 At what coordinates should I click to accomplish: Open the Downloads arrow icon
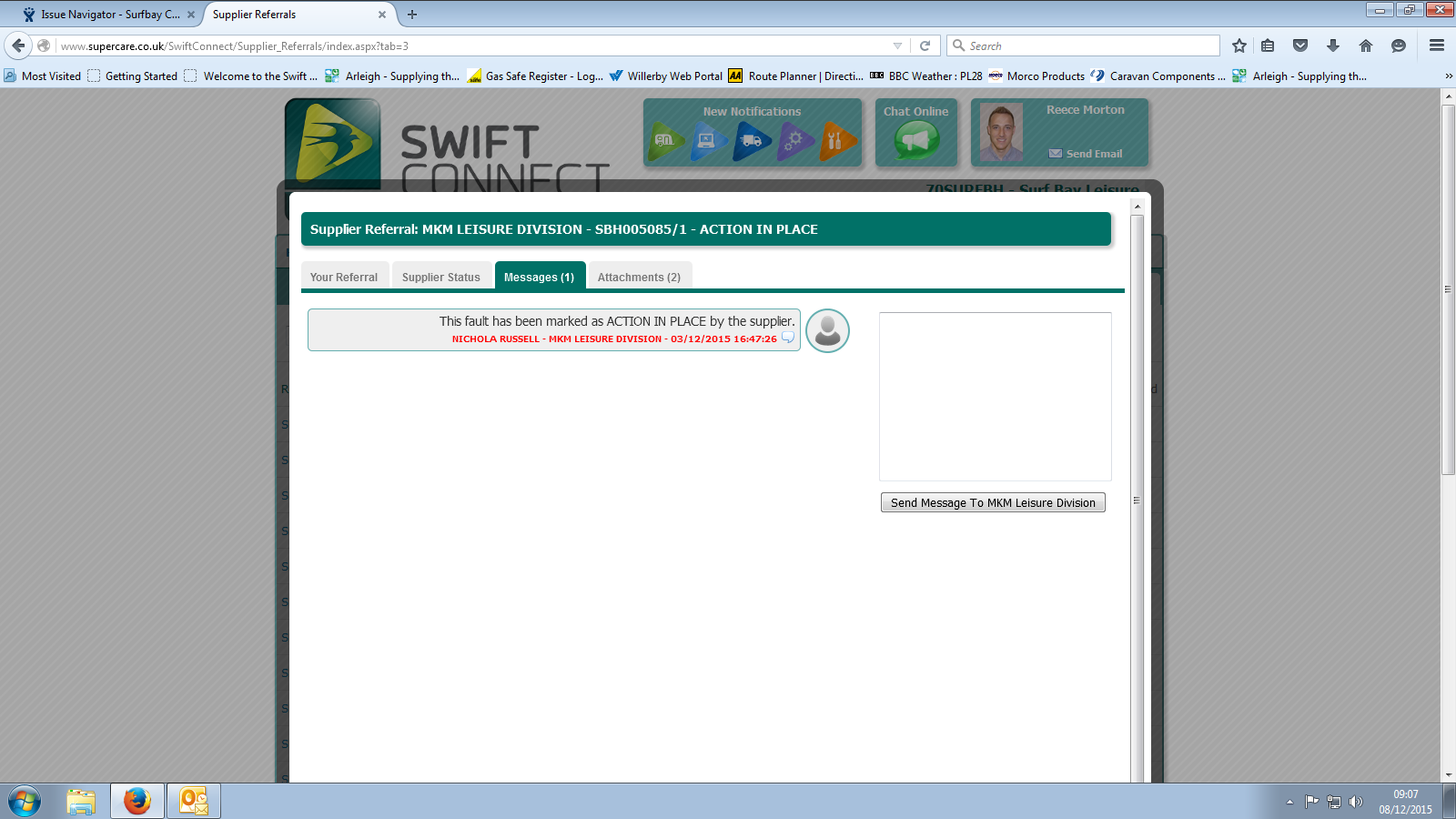(1333, 45)
